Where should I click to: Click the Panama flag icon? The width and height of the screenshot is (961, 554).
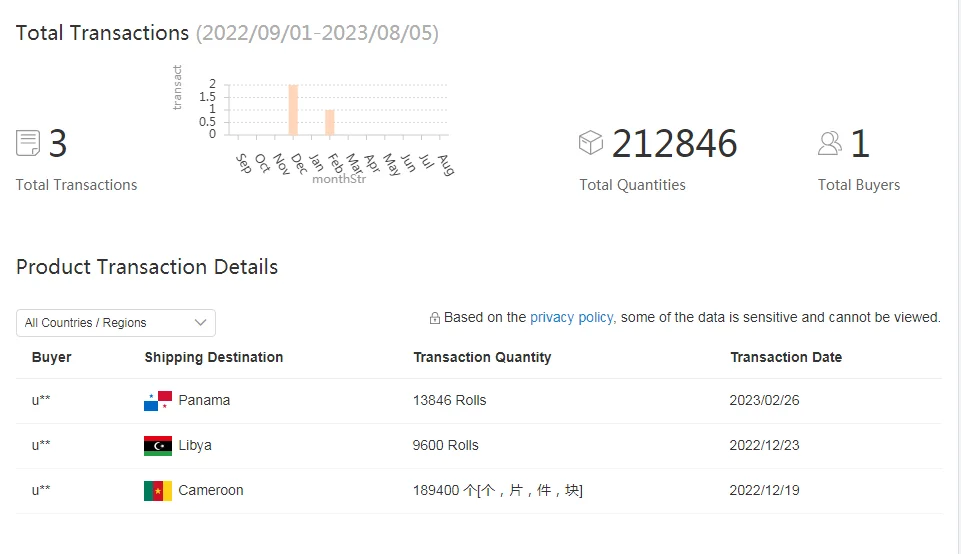coord(158,401)
